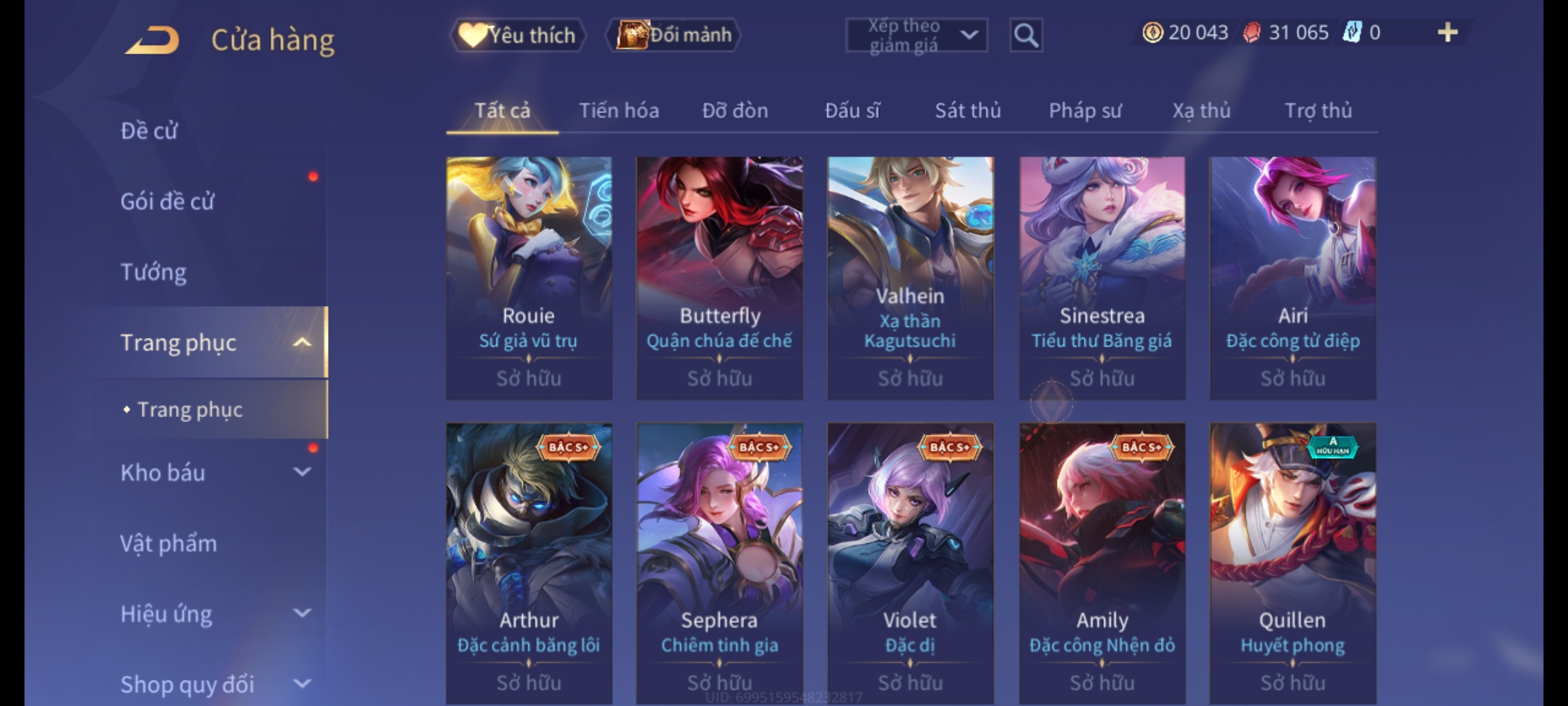Select the Tiến hóa tab
1568x706 pixels.
point(619,110)
